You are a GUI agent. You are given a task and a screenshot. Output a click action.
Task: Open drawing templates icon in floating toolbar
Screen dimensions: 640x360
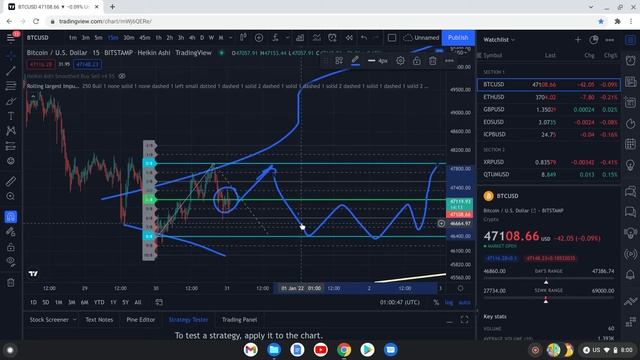(339, 60)
